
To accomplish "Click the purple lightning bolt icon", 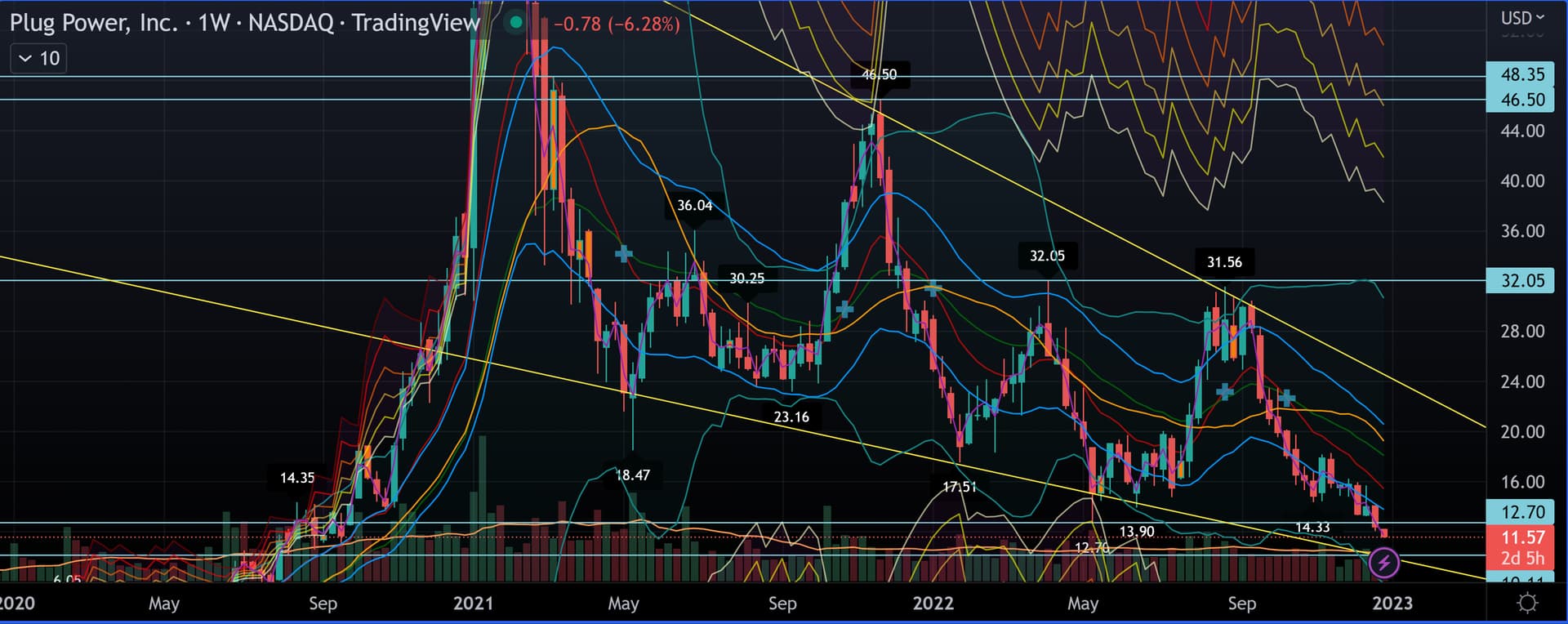I will [x=1383, y=563].
